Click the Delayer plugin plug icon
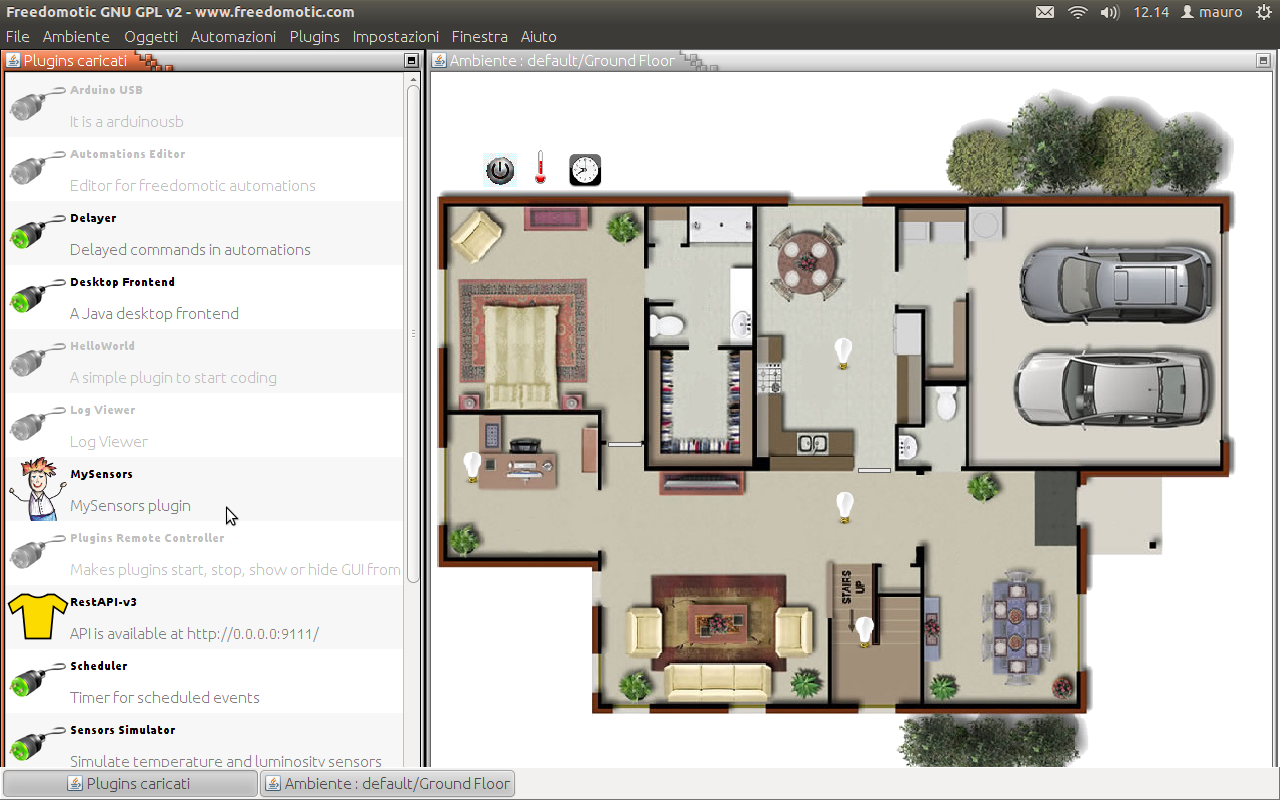Viewport: 1280px width, 800px height. tap(36, 233)
